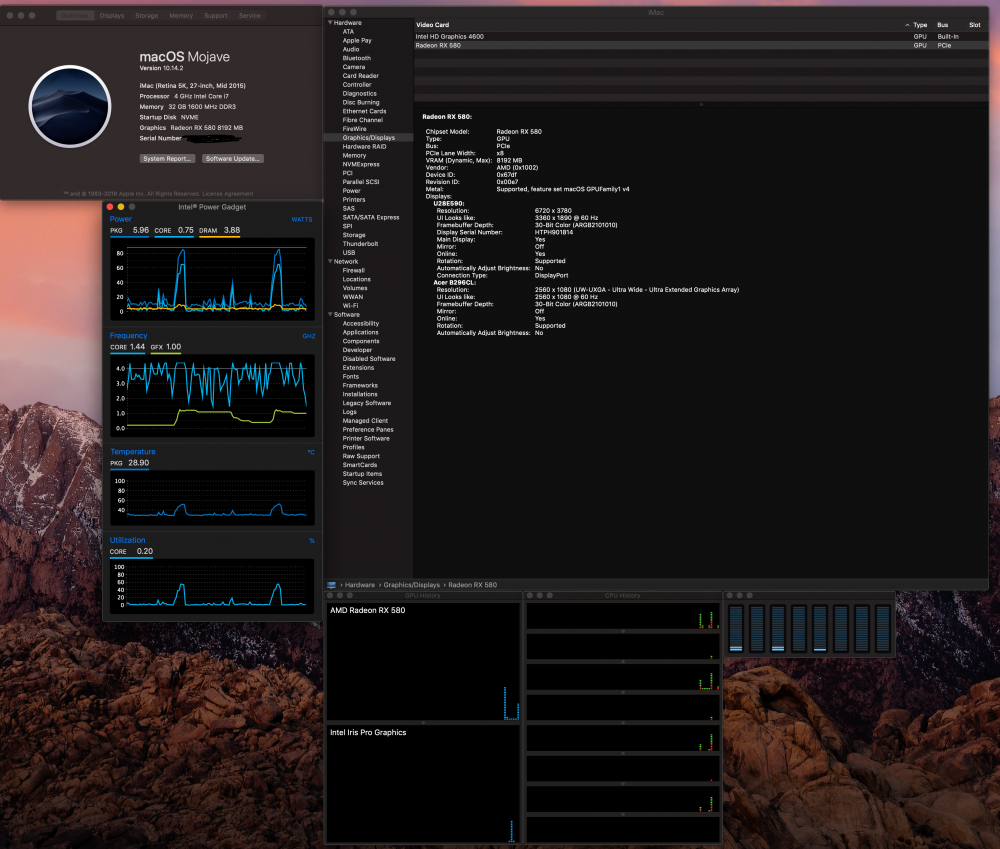The height and width of the screenshot is (849, 1000).
Task: Click the first CPU core usage bar
Action: (735, 628)
